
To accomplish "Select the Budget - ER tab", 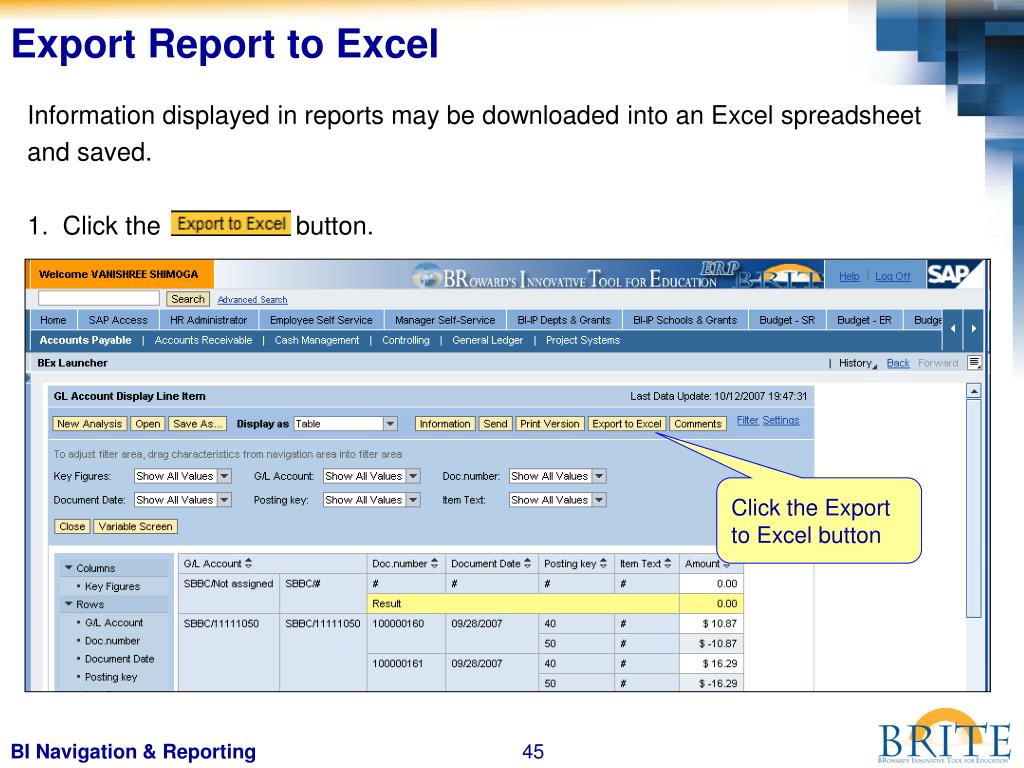I will click(x=864, y=320).
